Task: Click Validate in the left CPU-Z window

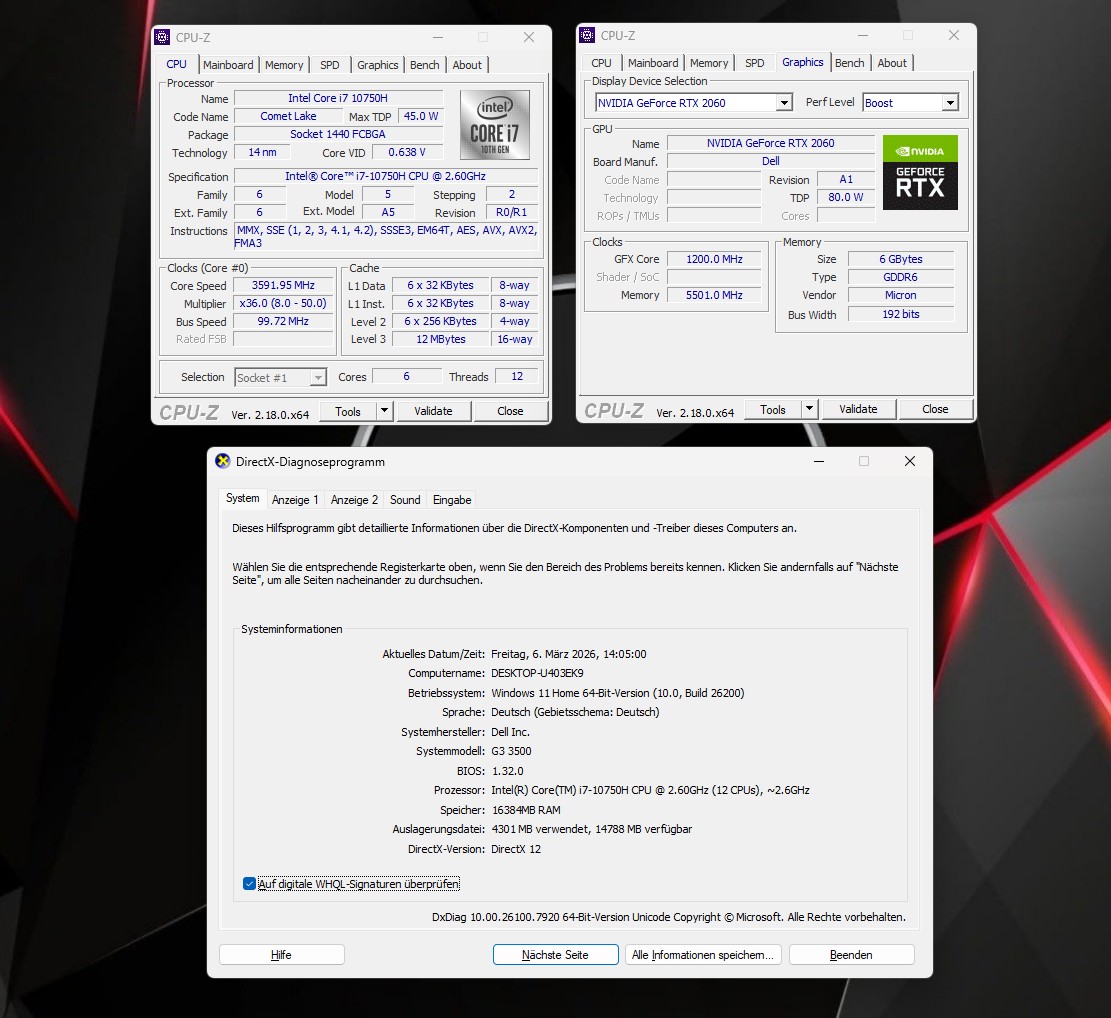Action: coord(433,411)
